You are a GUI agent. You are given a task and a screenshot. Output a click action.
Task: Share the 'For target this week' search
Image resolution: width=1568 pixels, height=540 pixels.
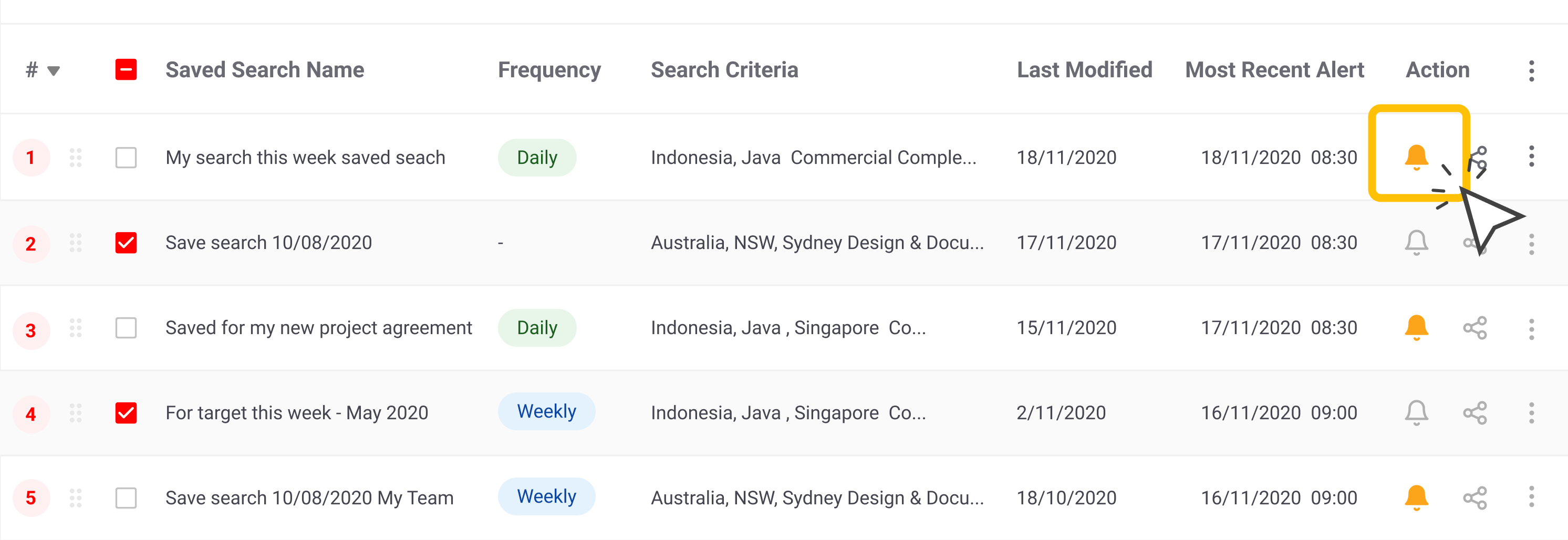1474,413
